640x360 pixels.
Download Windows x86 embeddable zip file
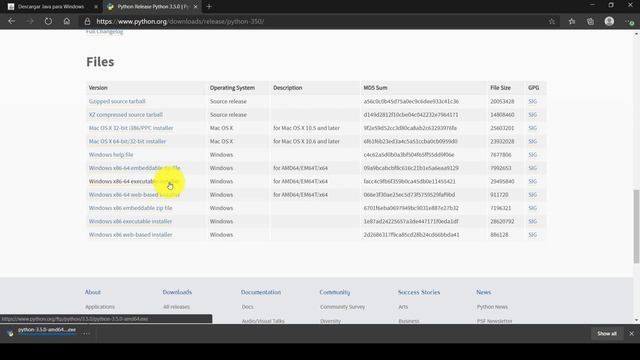(131, 208)
